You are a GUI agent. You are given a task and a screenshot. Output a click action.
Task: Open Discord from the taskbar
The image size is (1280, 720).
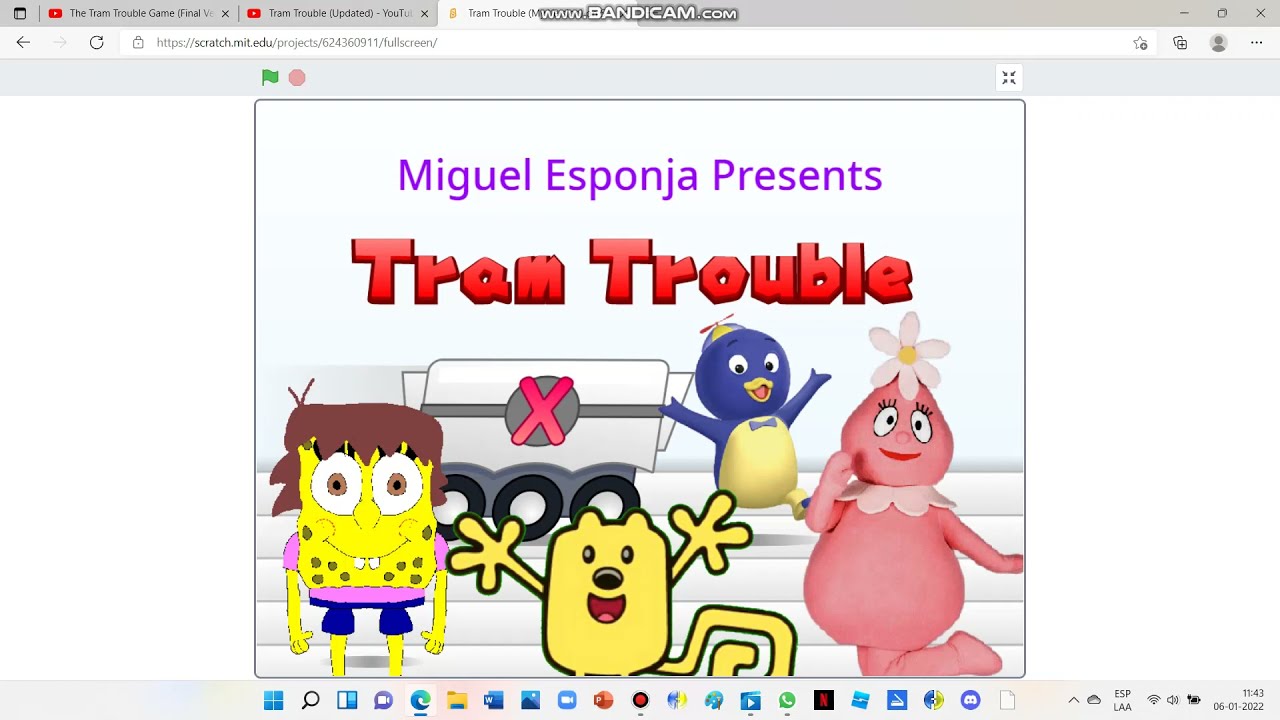(x=970, y=700)
